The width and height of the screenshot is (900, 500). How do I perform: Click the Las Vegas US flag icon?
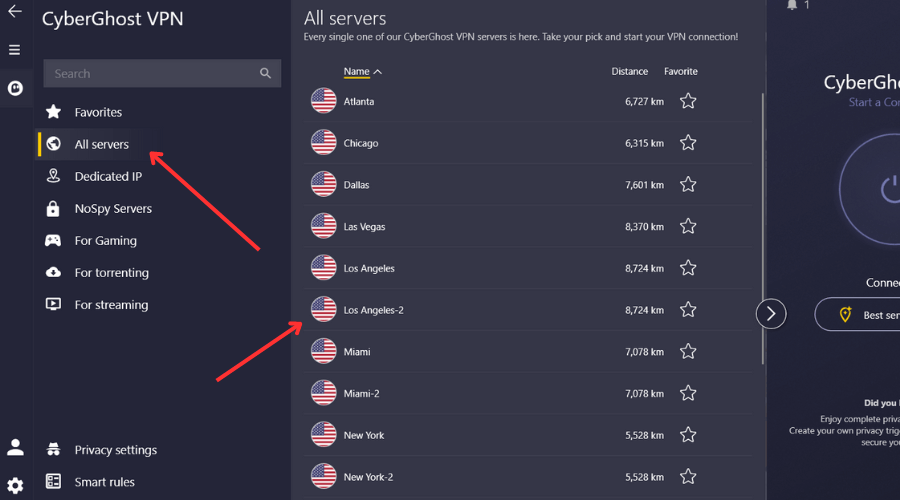pos(324,226)
